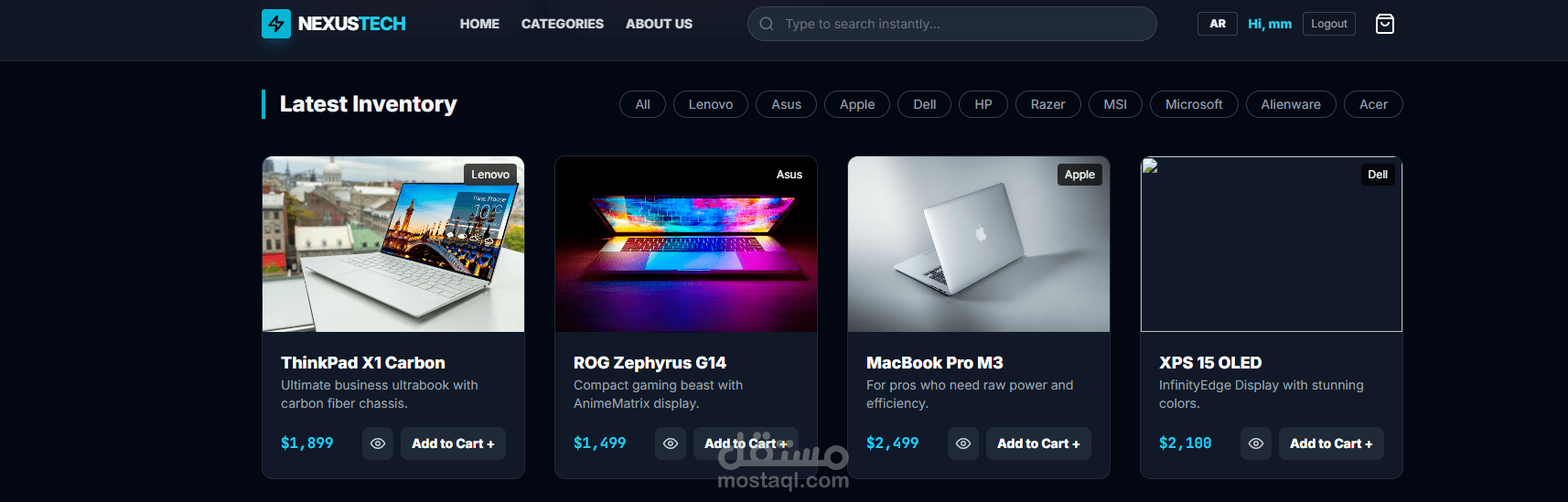
Task: Add XPS 15 OLED to cart
Action: (x=1331, y=443)
